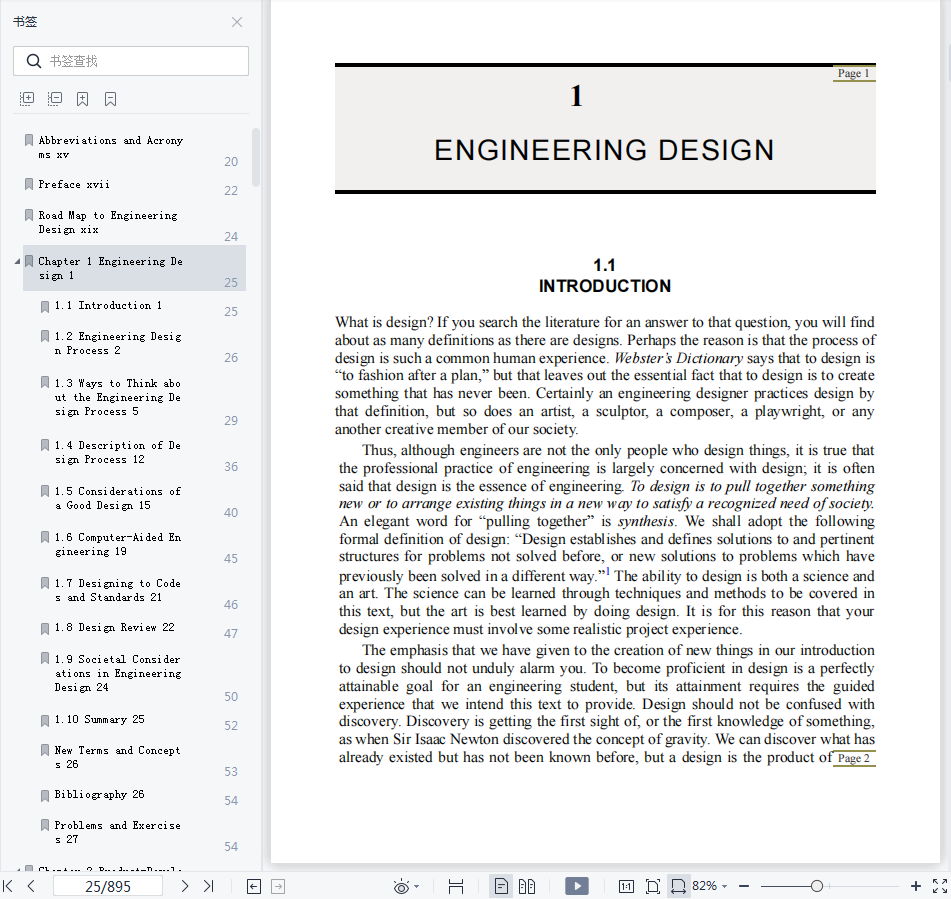This screenshot has width=951, height=899.
Task: Click the bookmark search magnifier icon
Action: tap(34, 61)
